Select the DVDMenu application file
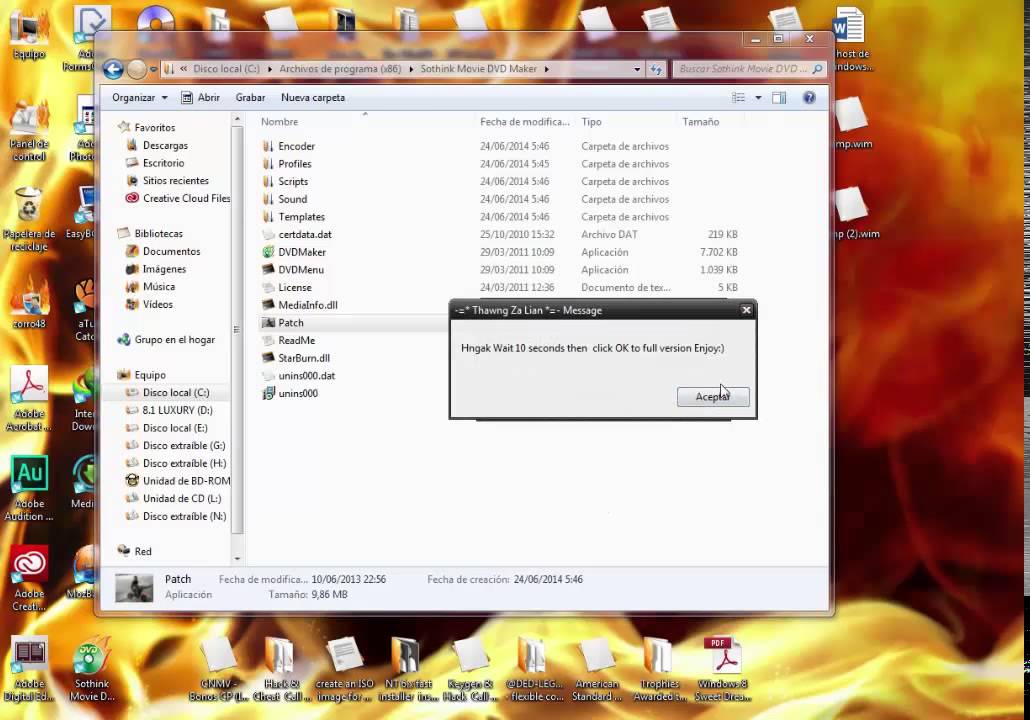Screen dimensions: 1030x720 pos(300,270)
